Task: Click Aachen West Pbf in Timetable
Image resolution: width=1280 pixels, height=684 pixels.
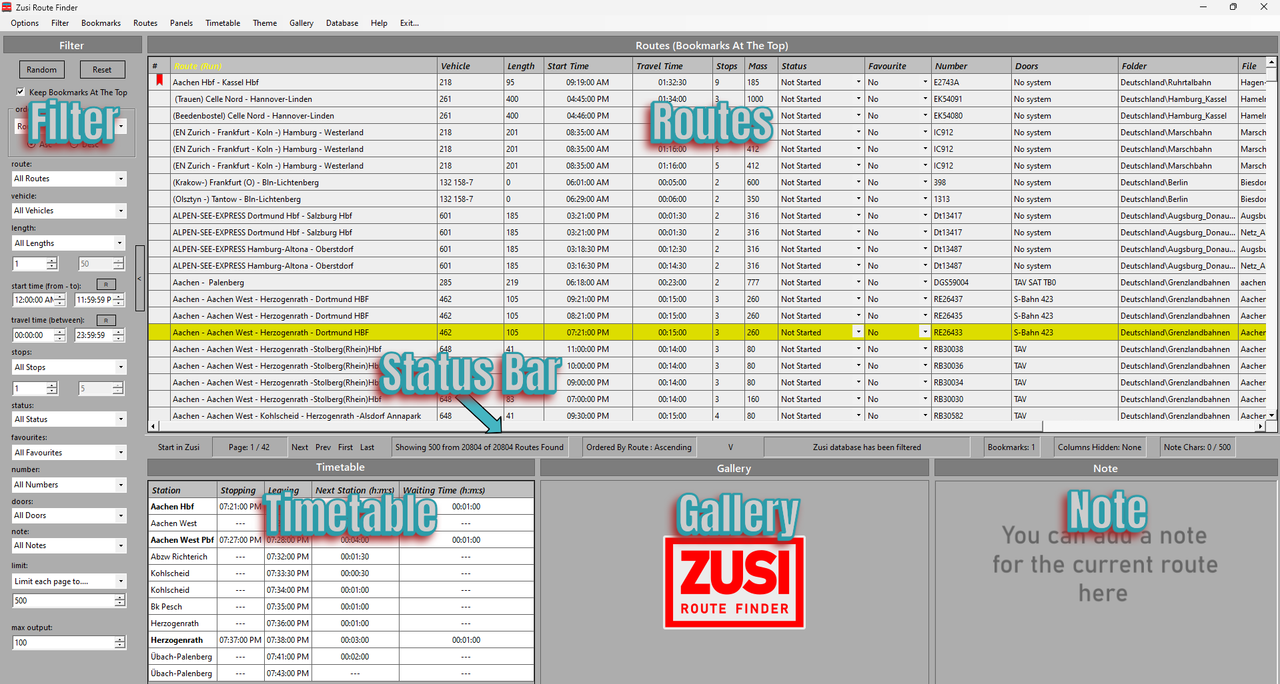Action: tap(182, 540)
